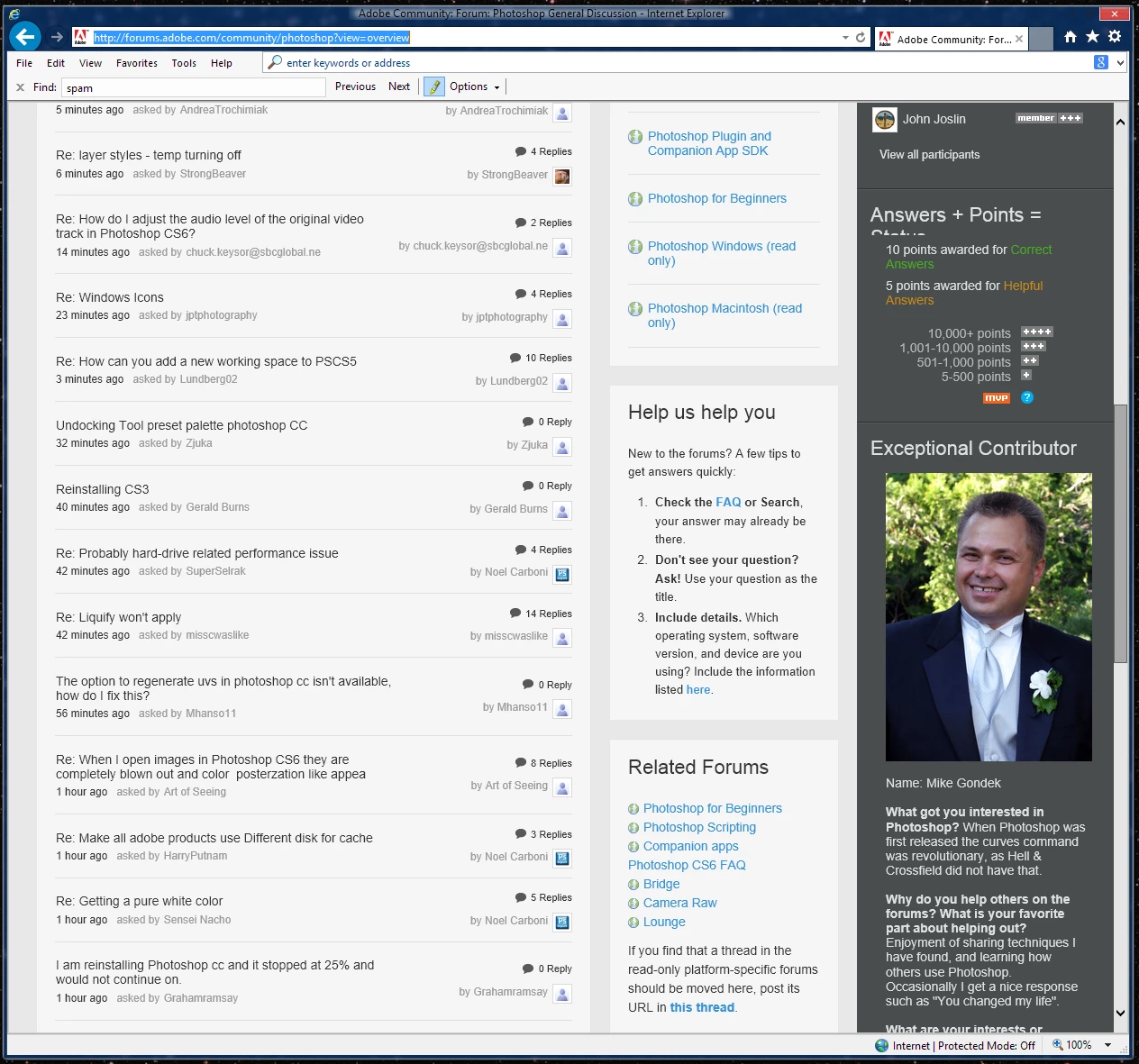Open the Find Options dropdown
The image size is (1139, 1064).
pos(474,86)
